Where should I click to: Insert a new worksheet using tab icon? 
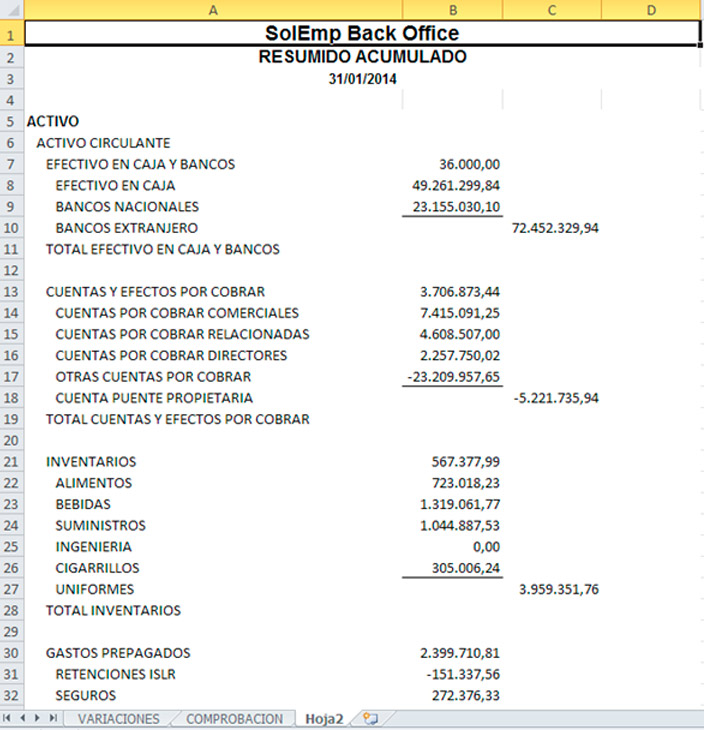coord(371,719)
